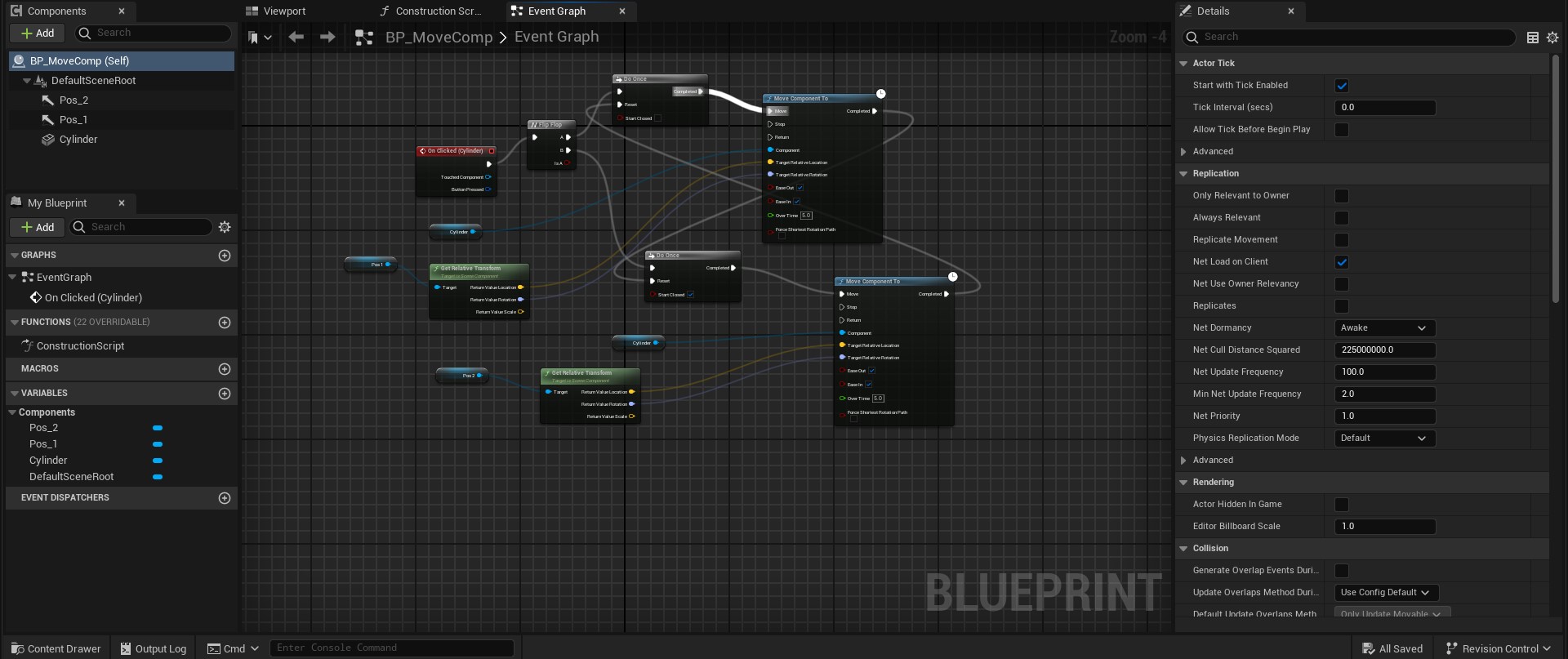Switch to the Construction Script tab
Viewport: 1568px width, 659px height.
pos(430,11)
